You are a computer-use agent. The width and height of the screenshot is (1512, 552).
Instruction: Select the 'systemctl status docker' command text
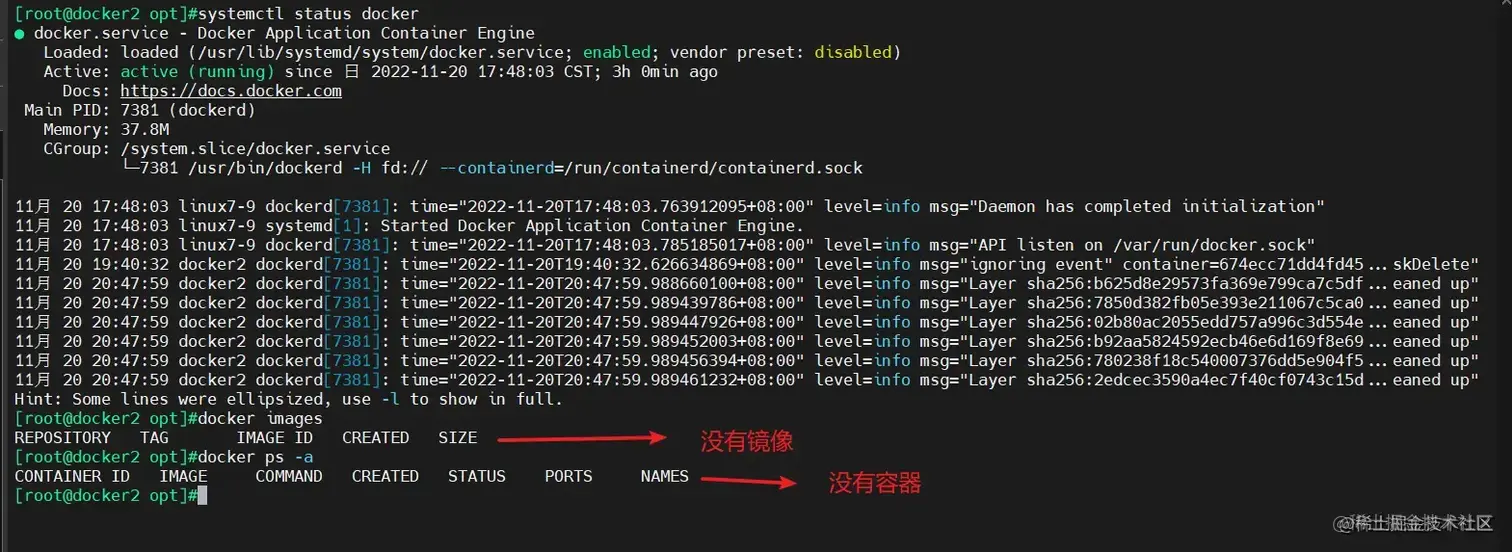pyautogui.click(x=309, y=14)
